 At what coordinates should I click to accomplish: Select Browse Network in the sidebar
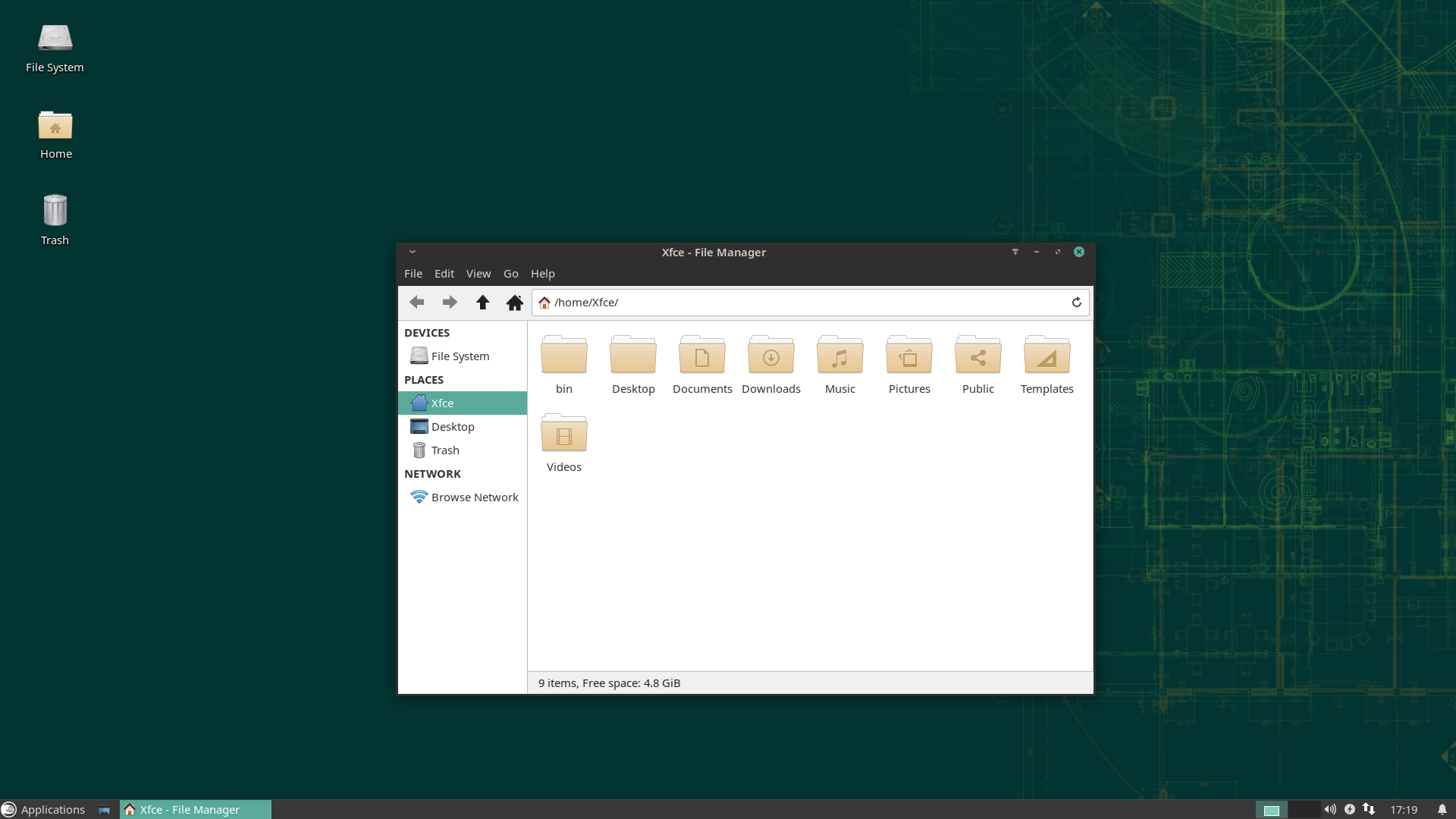coord(474,497)
